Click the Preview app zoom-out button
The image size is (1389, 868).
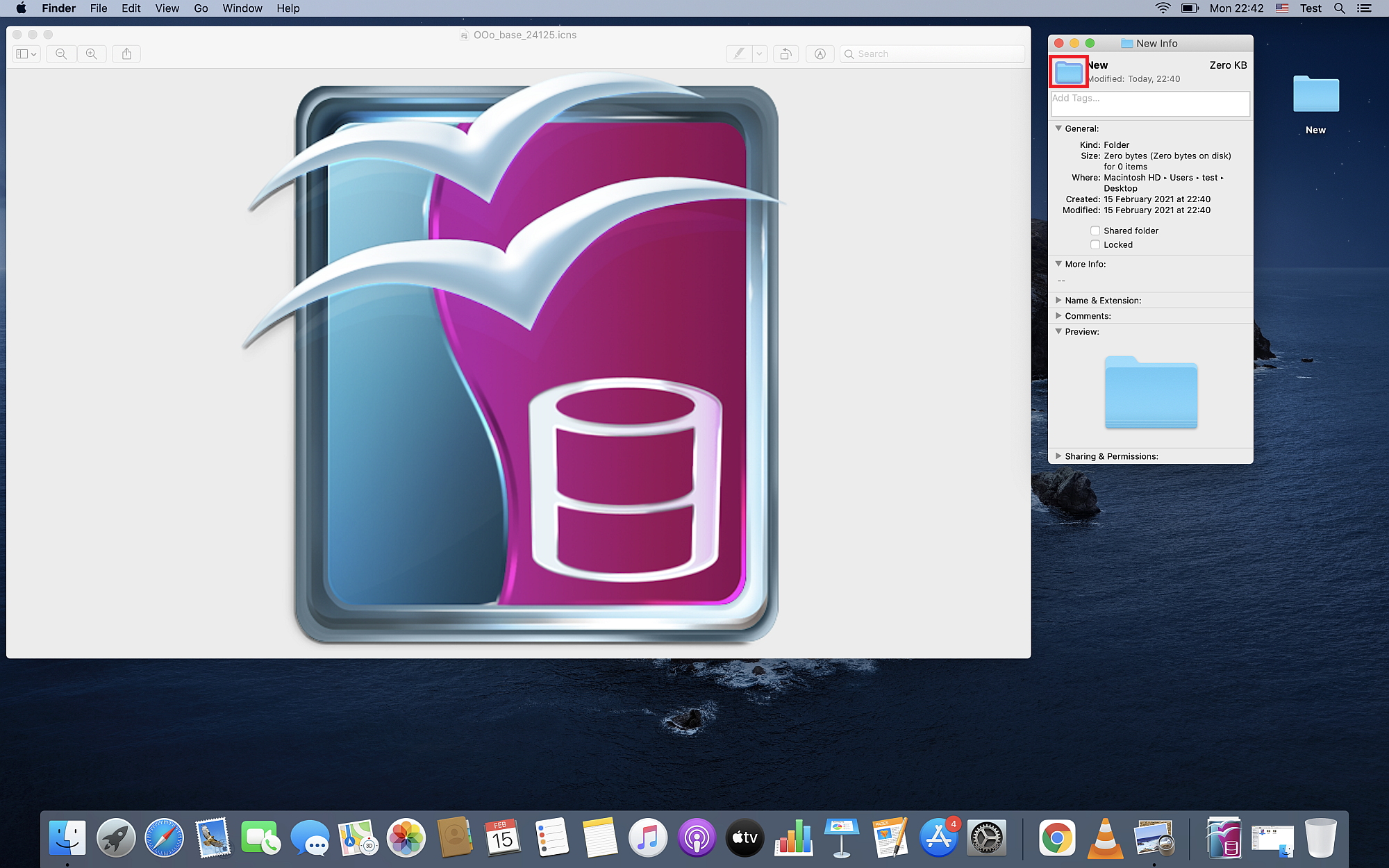point(60,53)
